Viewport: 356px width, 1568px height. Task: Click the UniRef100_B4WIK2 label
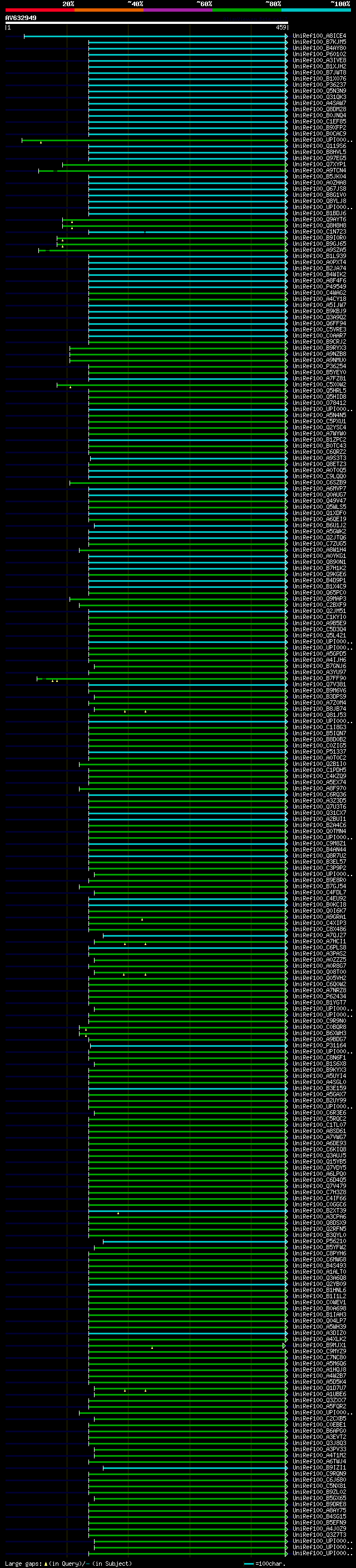tap(319, 275)
